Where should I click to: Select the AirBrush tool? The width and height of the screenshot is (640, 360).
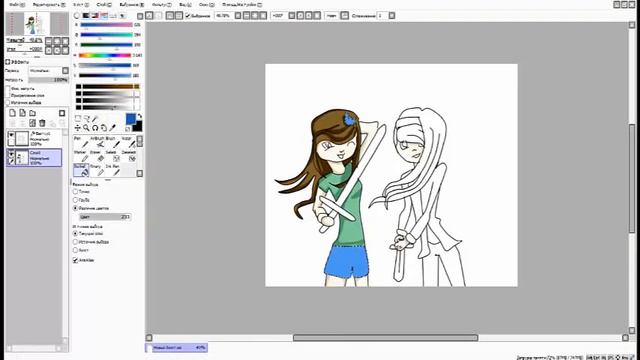(x=97, y=142)
